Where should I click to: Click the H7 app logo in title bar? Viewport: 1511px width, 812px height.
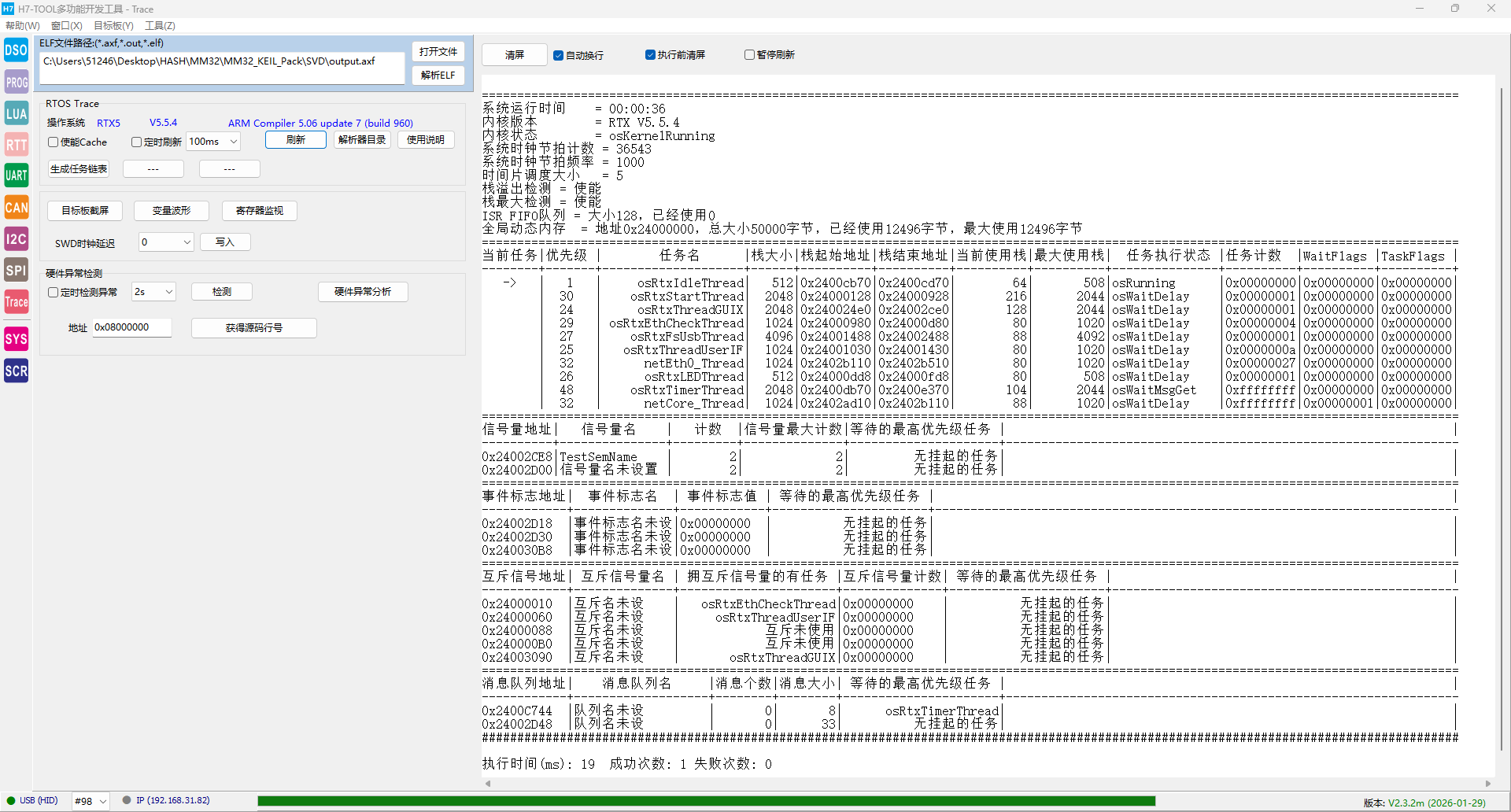[x=8, y=9]
